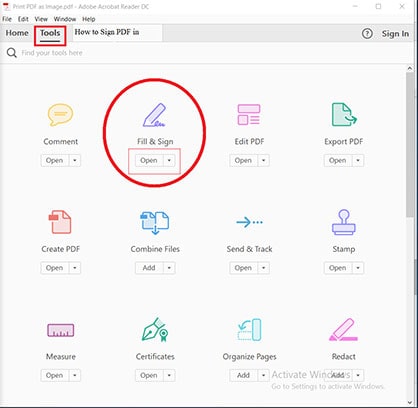418x408 pixels.
Task: Open the Edit menu
Action: (23, 19)
